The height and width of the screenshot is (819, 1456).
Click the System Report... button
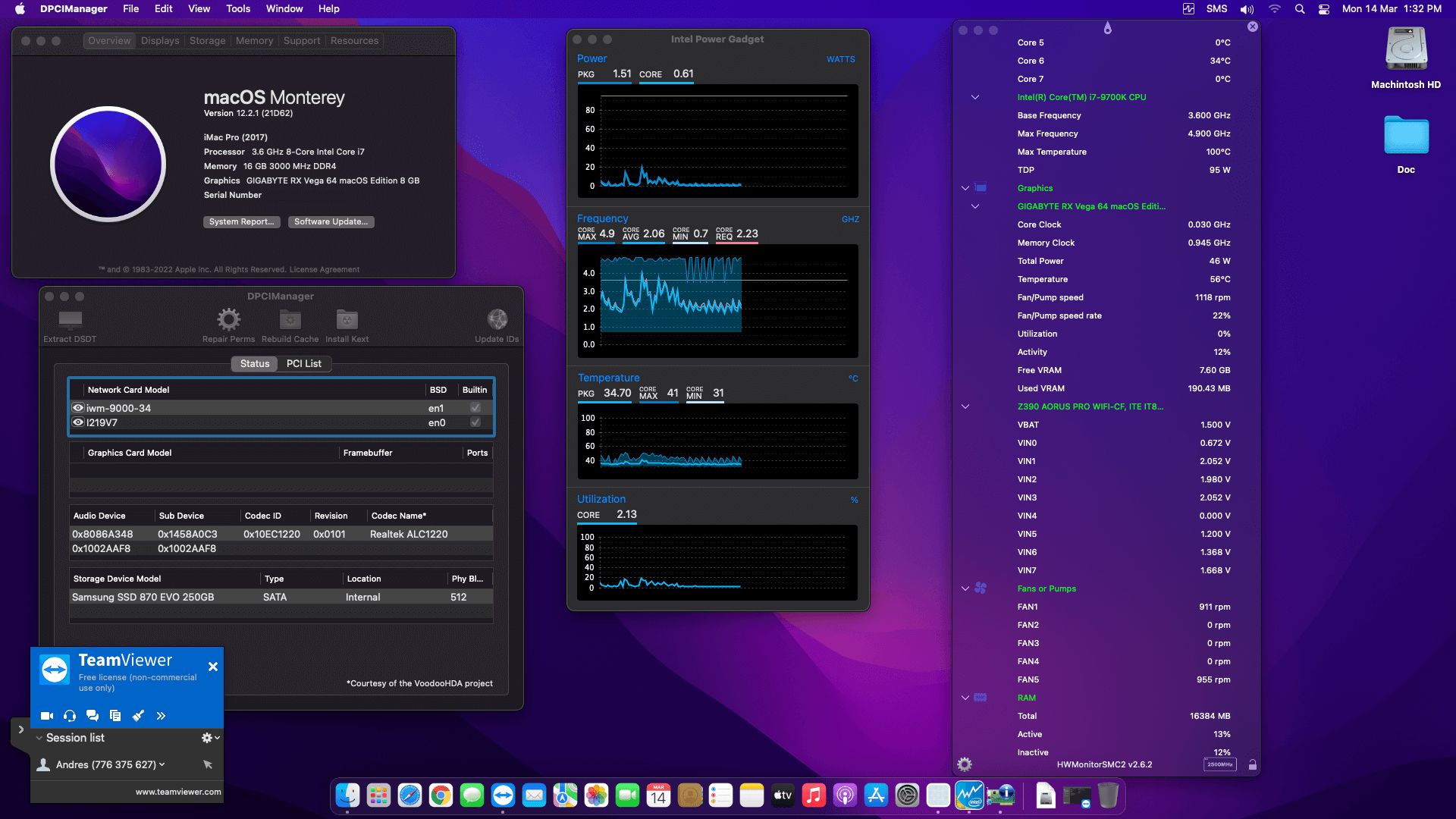[241, 221]
